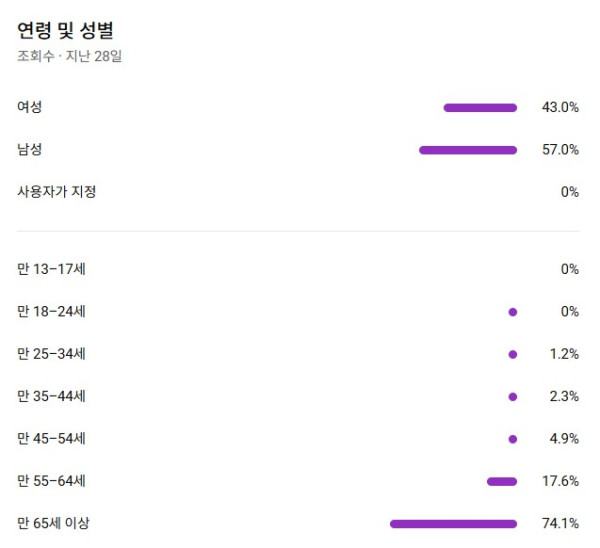Click the purple bar for 여성
The width and height of the screenshot is (600, 548).
coord(480,107)
